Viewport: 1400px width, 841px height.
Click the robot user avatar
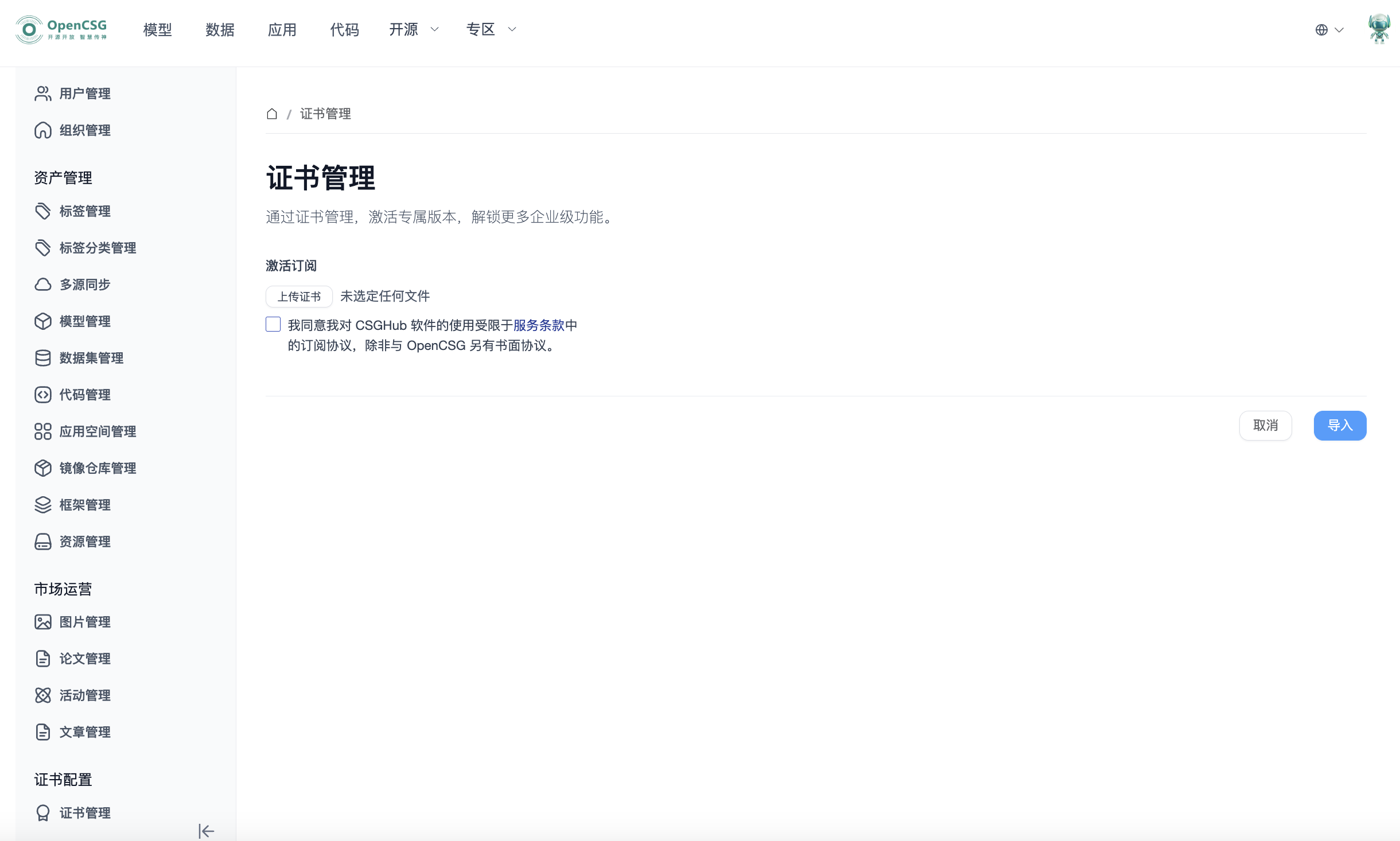[x=1379, y=29]
